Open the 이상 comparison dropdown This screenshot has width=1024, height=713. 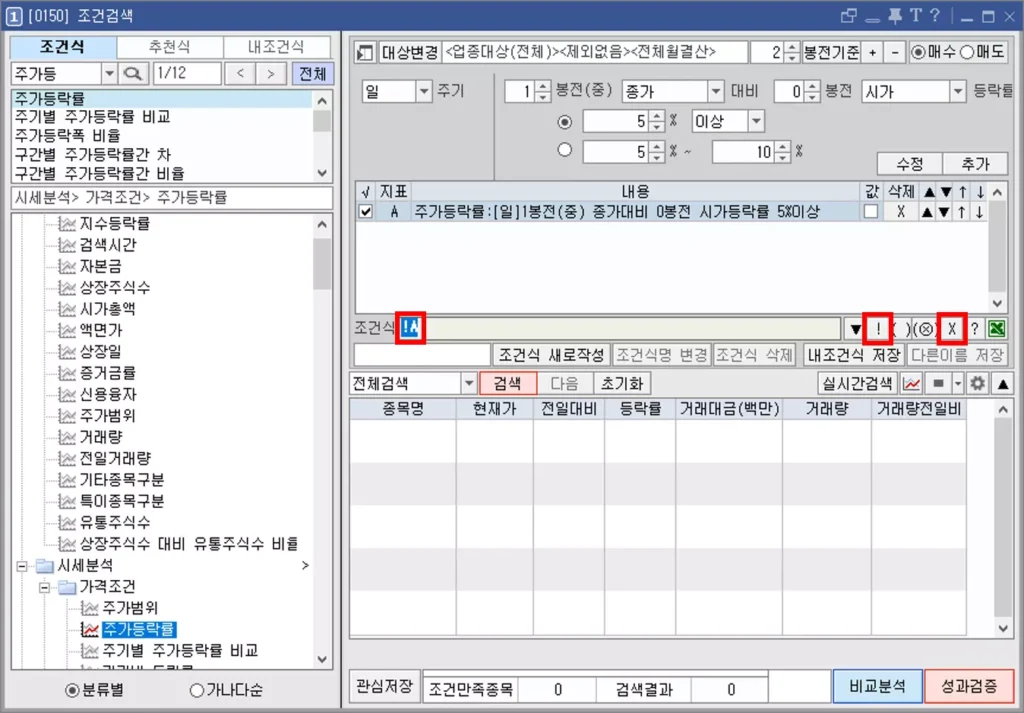click(756, 121)
